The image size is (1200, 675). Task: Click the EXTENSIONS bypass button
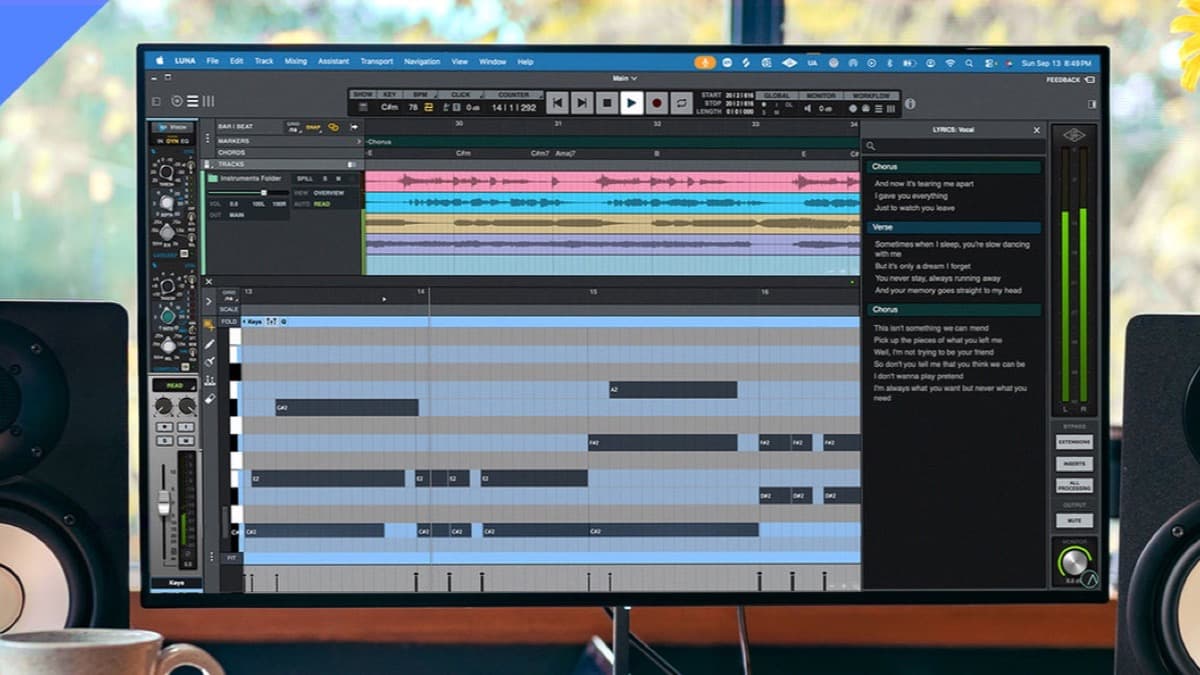click(1074, 441)
